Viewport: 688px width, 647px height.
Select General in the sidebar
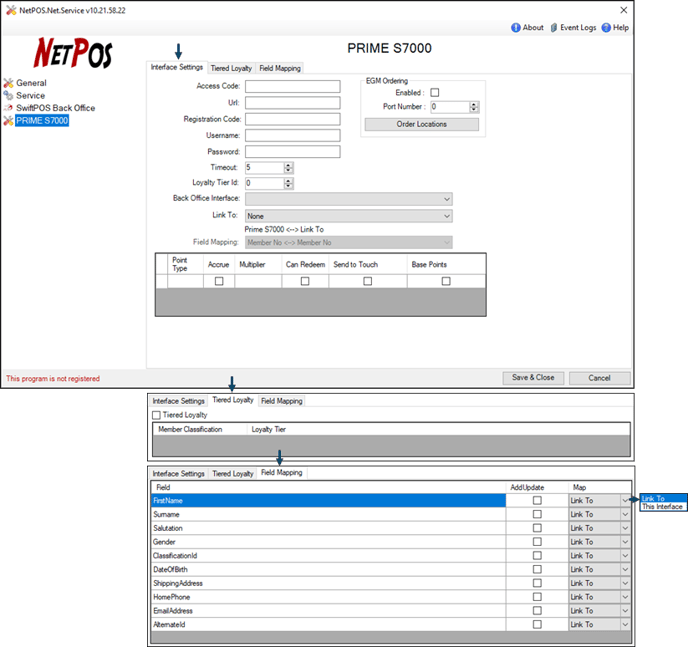31,83
